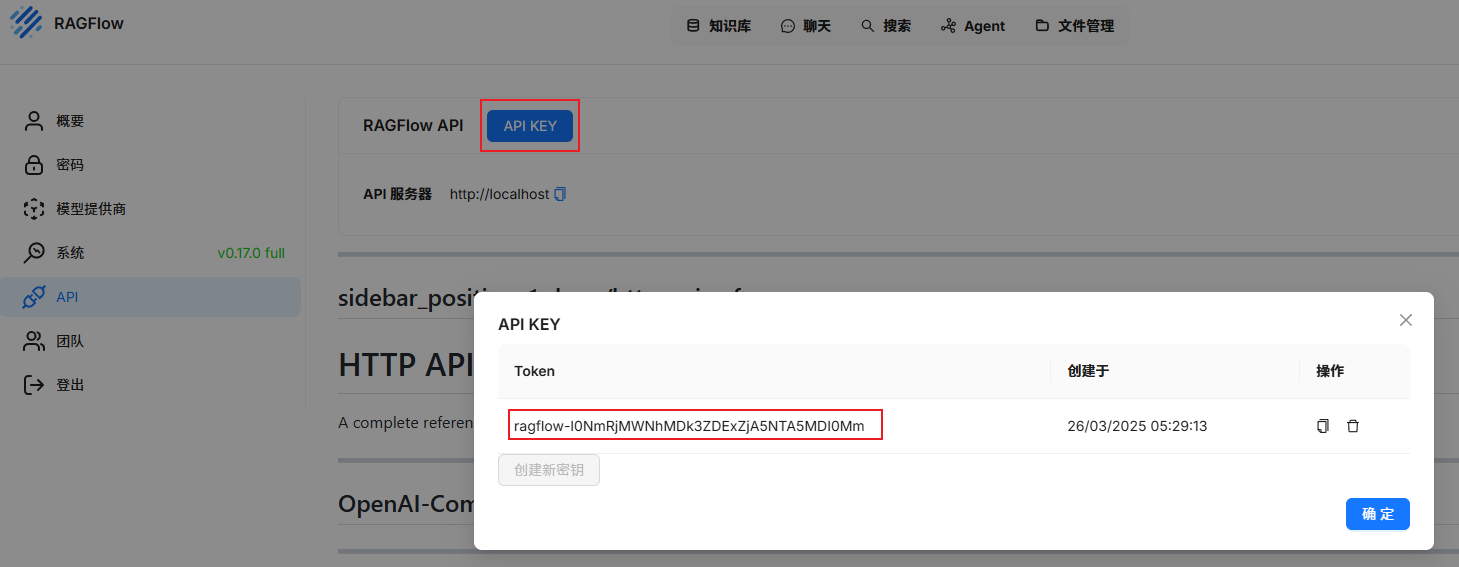Screen dimensions: 1459x567
Task: Switch to the 聊天 chat tab
Action: (x=805, y=26)
